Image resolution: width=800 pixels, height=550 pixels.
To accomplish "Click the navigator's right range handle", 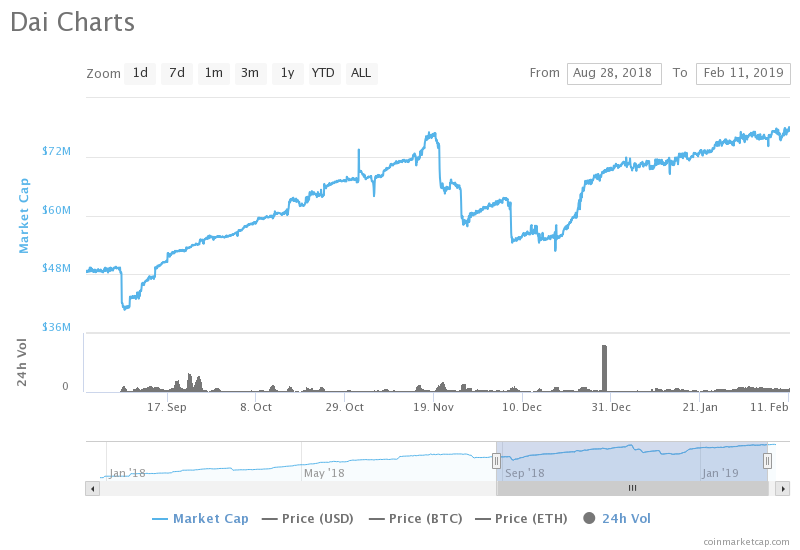I will coord(767,461).
